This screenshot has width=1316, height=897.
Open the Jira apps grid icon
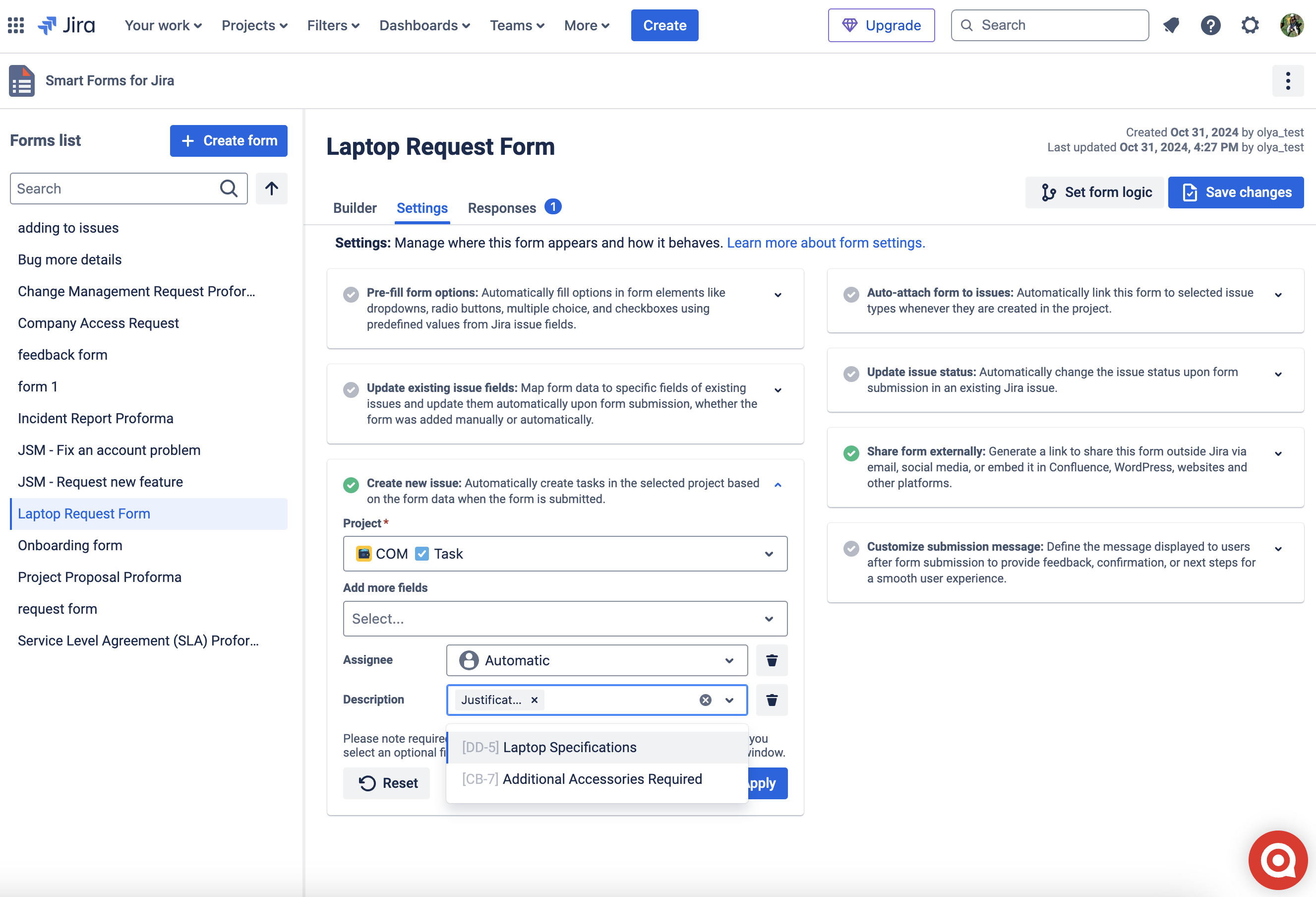click(x=15, y=25)
